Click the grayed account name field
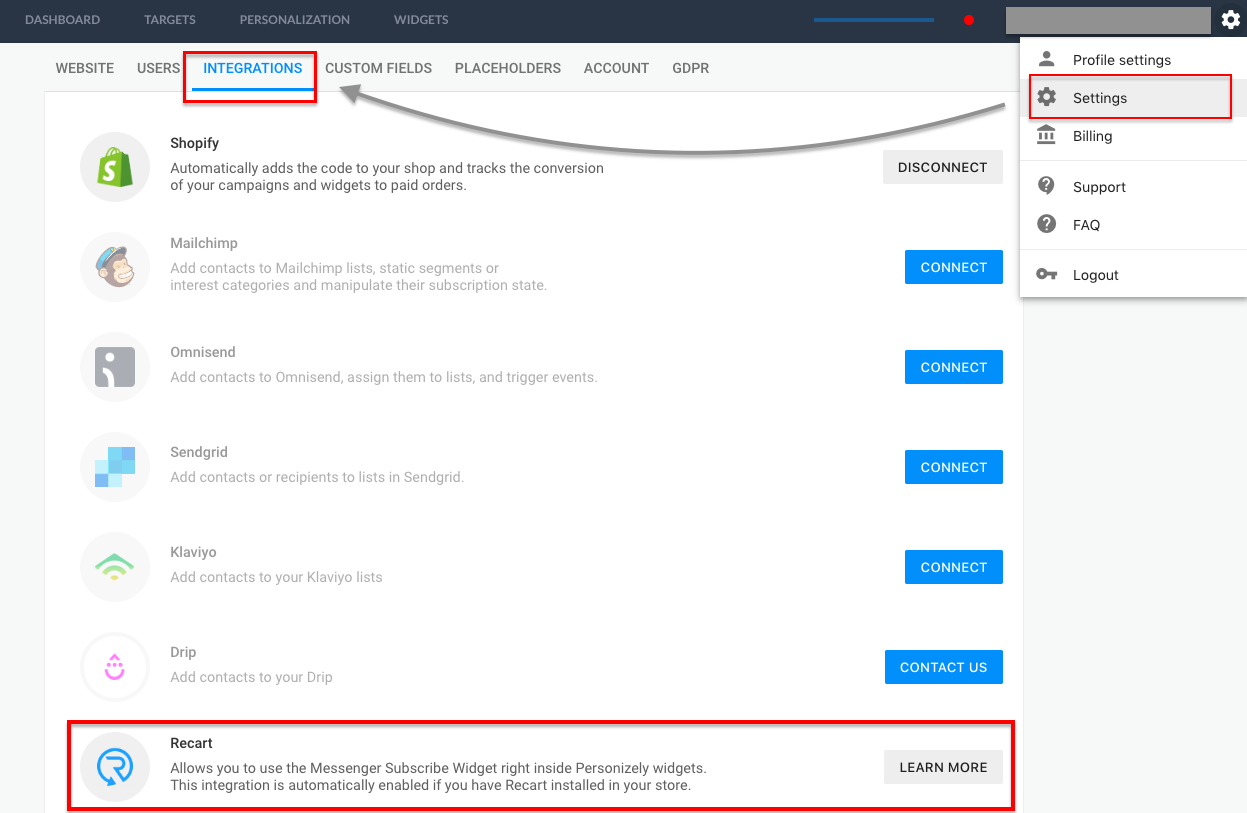Viewport: 1247px width, 813px height. point(1108,20)
